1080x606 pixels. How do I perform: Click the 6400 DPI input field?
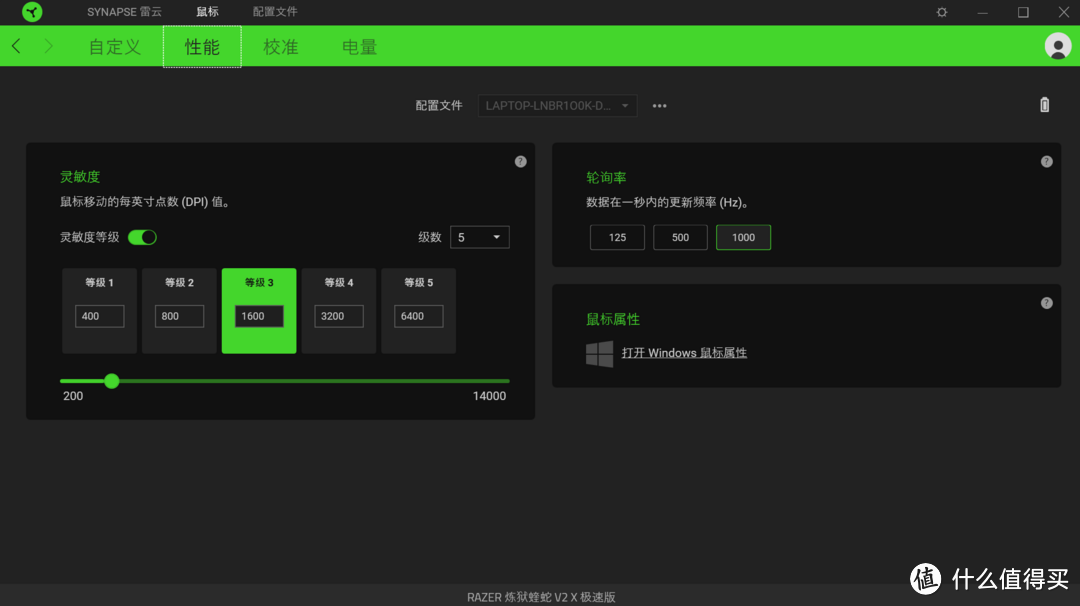[x=419, y=316]
